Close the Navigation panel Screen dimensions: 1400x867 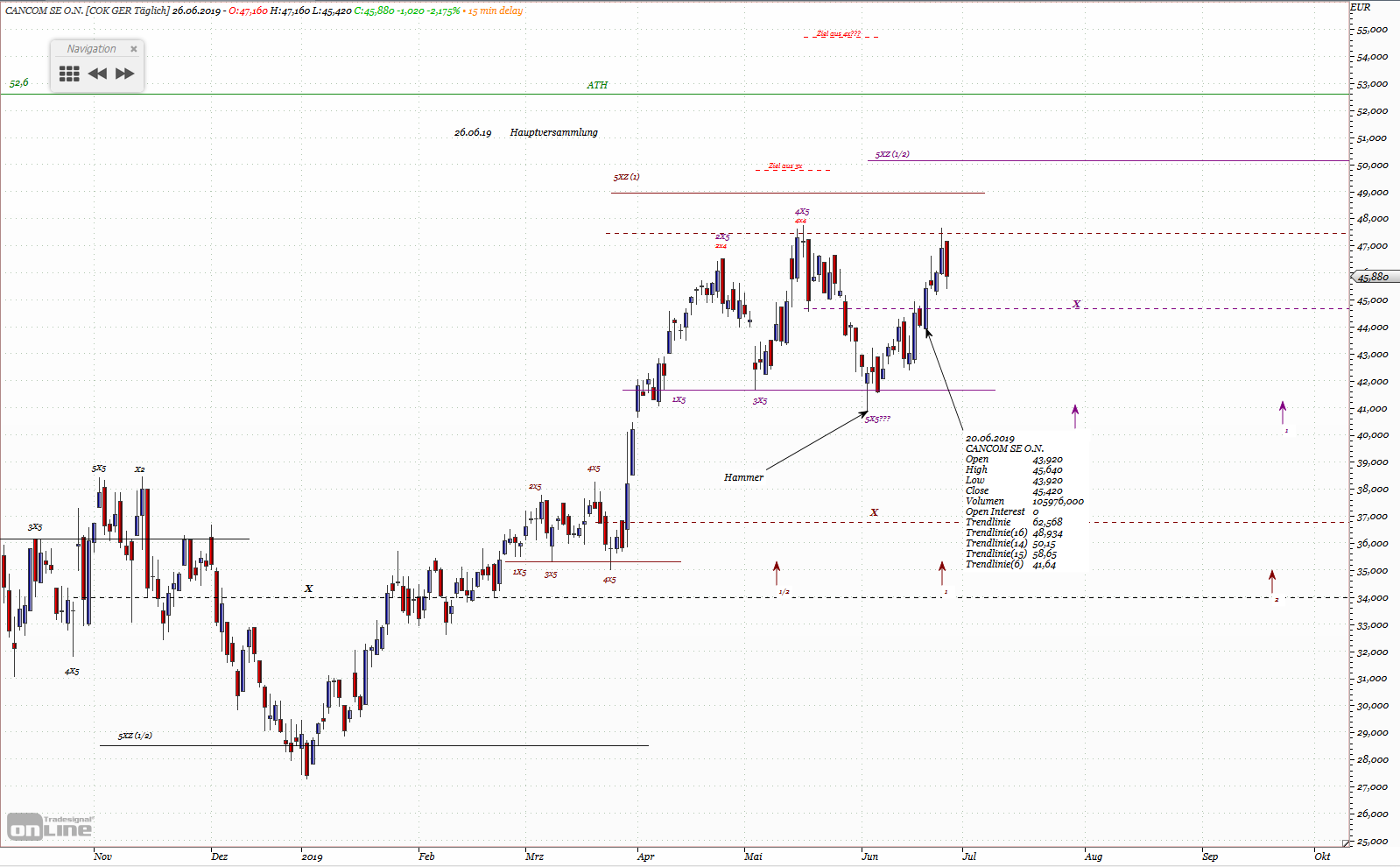pos(134,49)
